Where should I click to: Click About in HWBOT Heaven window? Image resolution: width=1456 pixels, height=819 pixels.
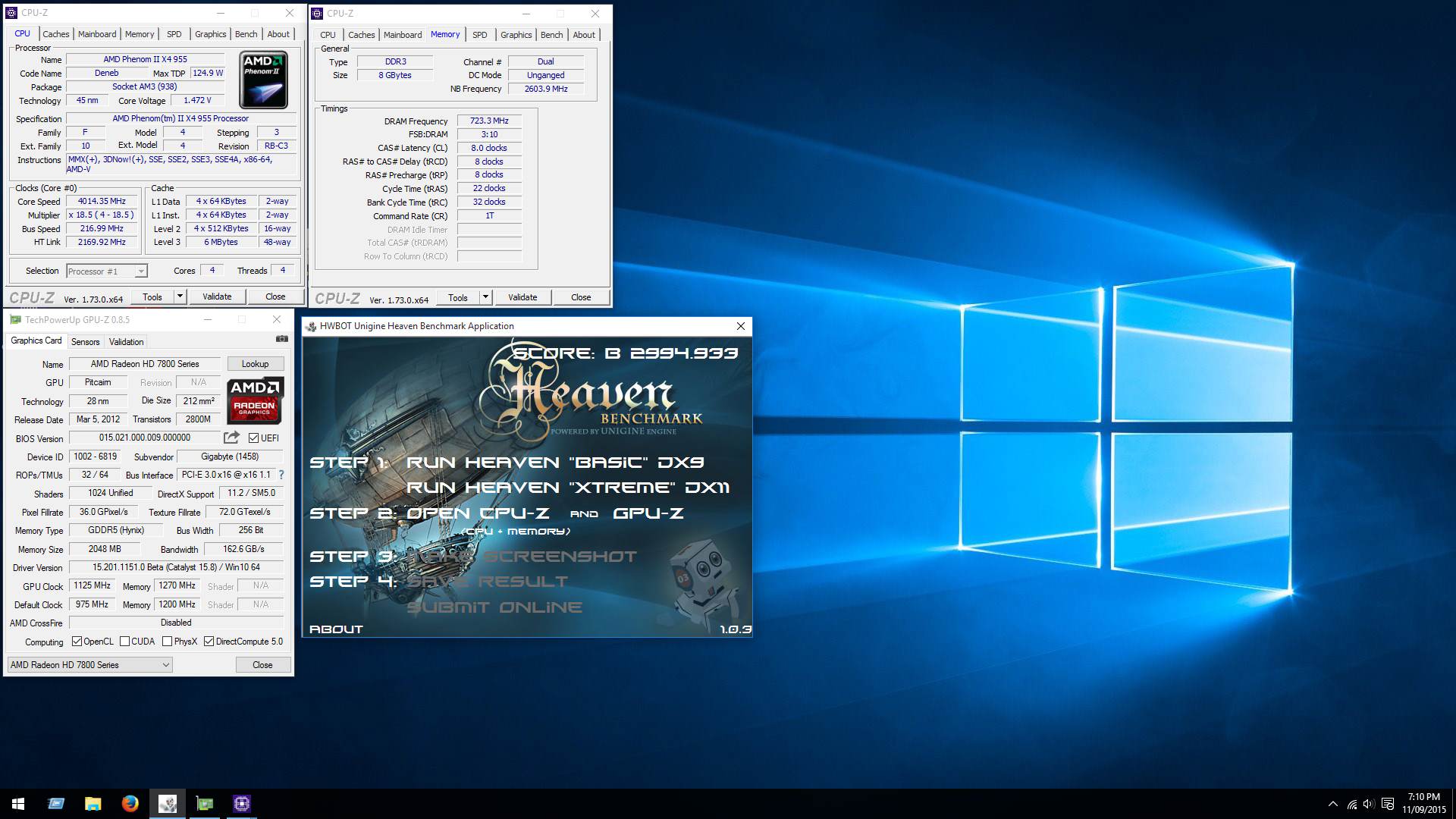(336, 629)
